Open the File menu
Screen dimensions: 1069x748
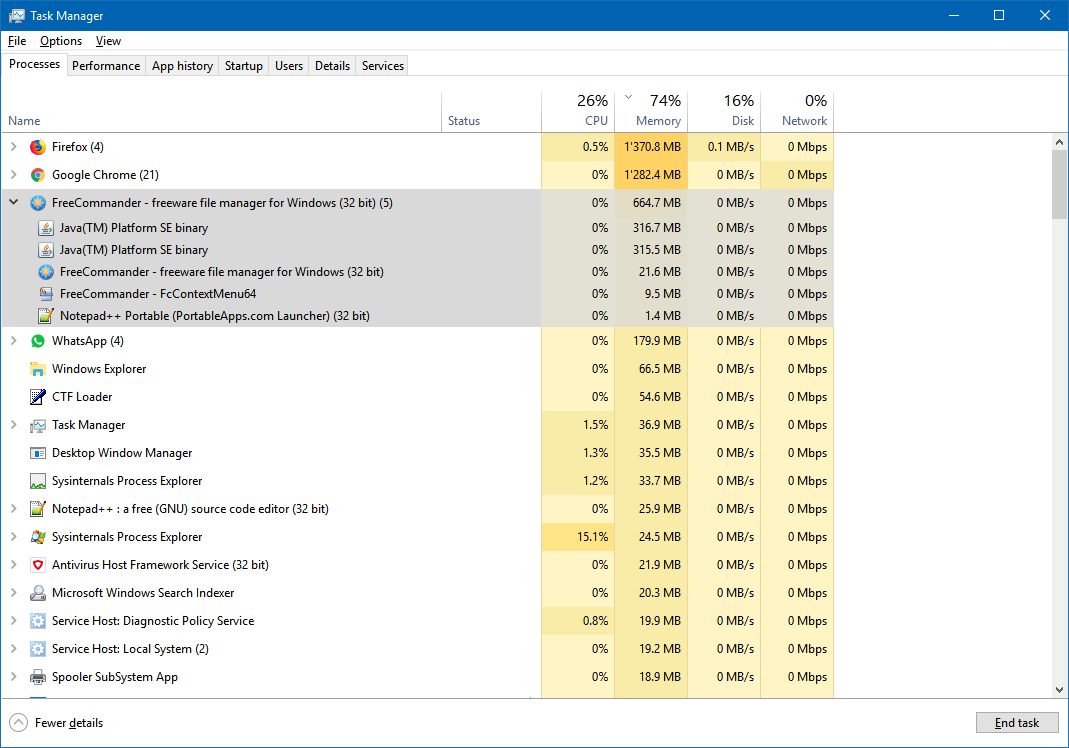[17, 41]
